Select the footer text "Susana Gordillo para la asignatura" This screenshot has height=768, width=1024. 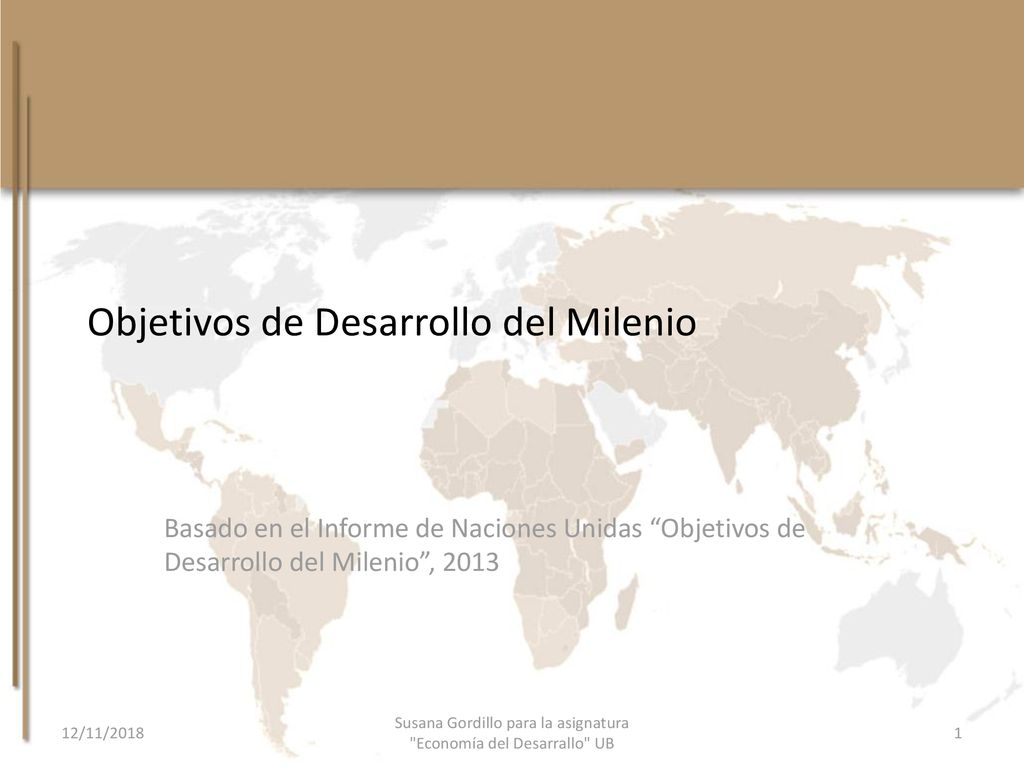[511, 723]
